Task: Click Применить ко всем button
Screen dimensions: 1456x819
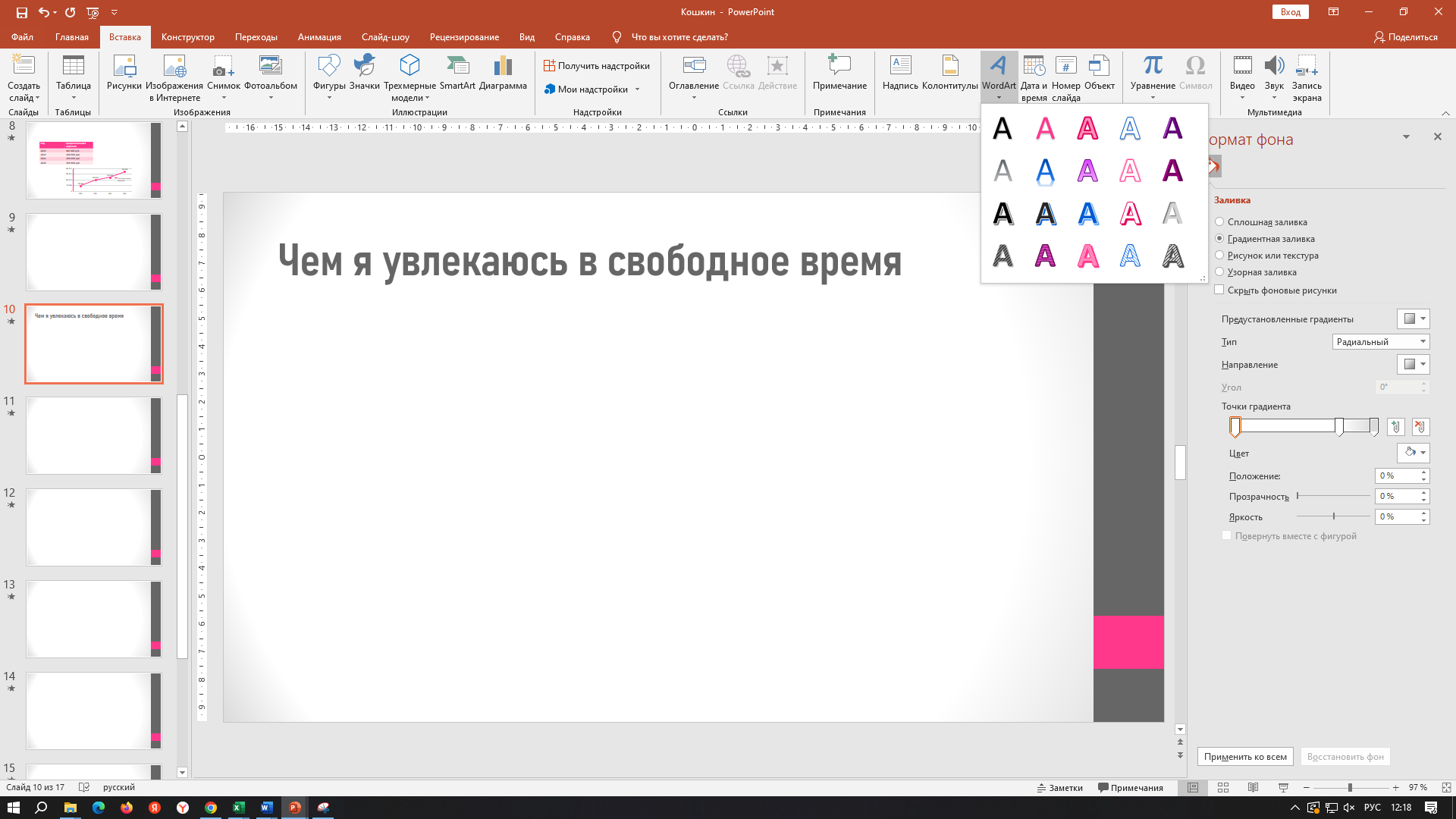Action: pyautogui.click(x=1245, y=756)
